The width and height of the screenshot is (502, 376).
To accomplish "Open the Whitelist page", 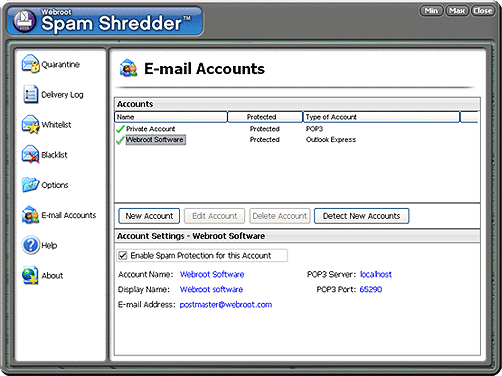I will coord(56,125).
